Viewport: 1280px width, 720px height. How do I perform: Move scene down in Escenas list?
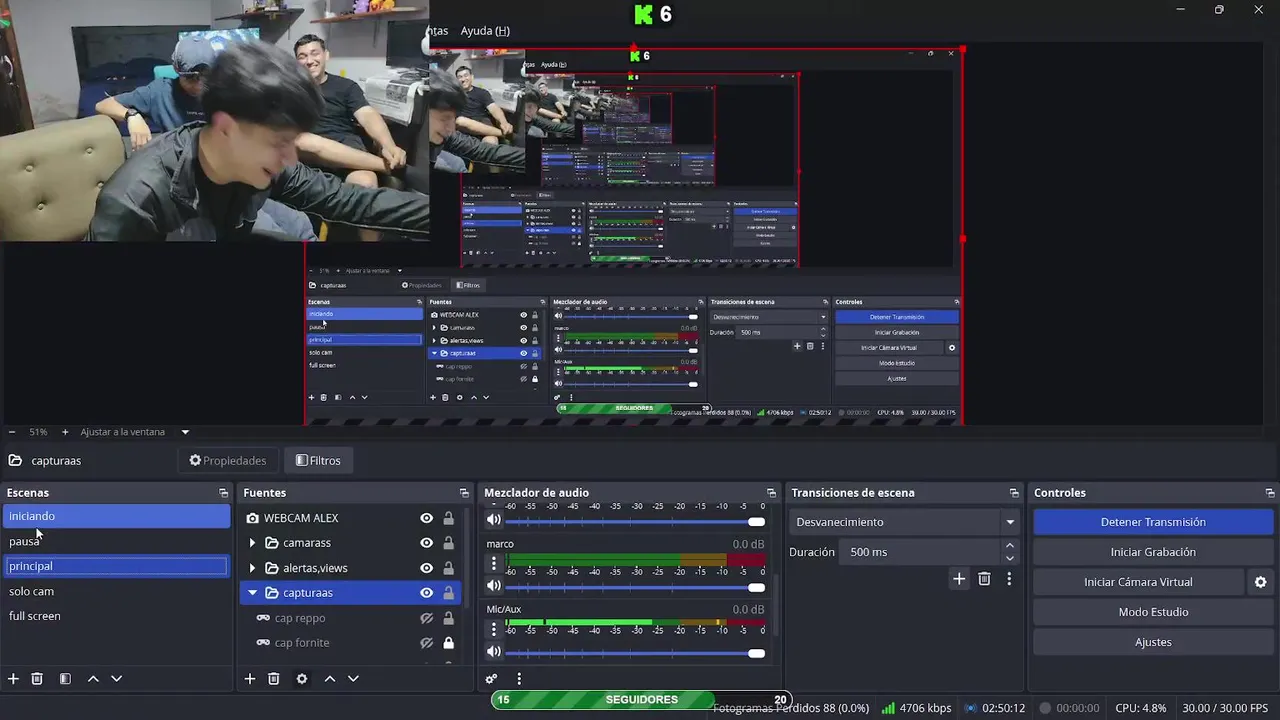[x=116, y=678]
